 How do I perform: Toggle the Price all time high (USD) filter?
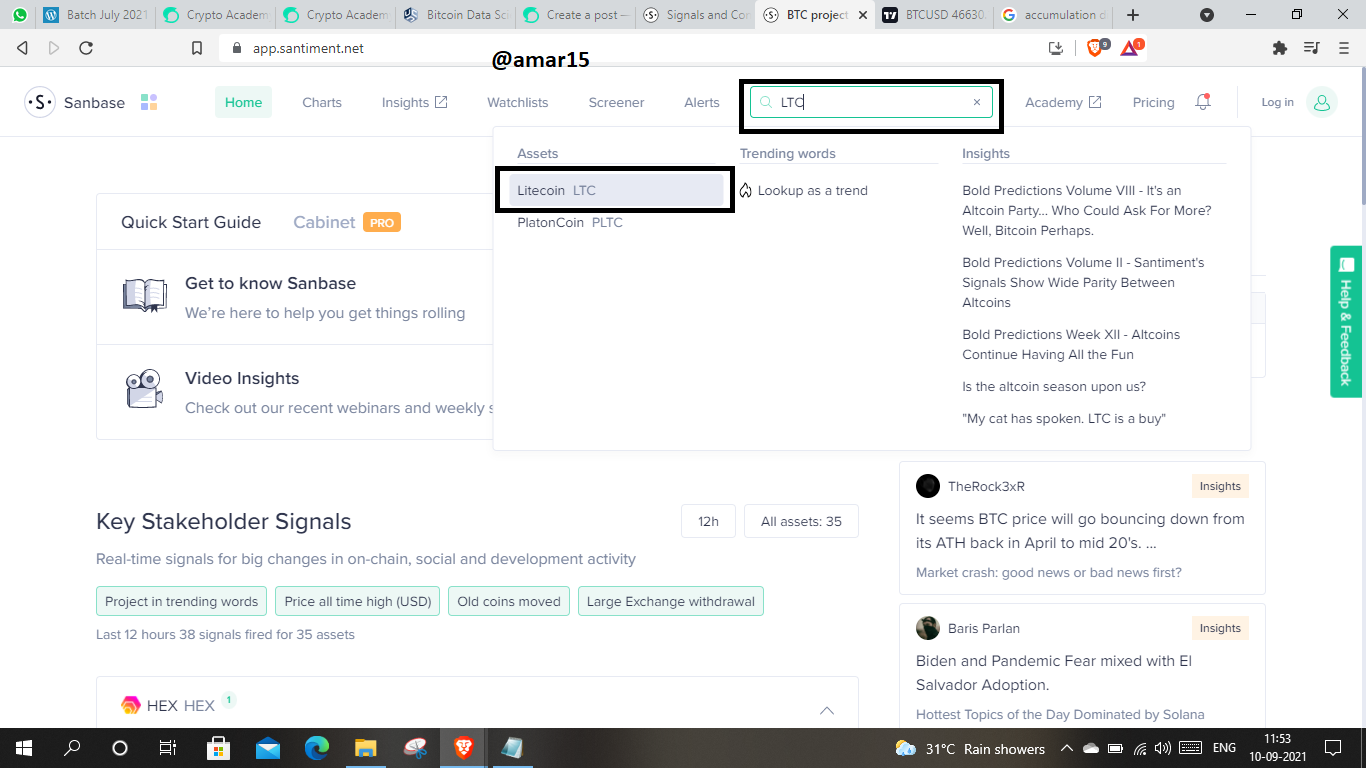point(358,601)
